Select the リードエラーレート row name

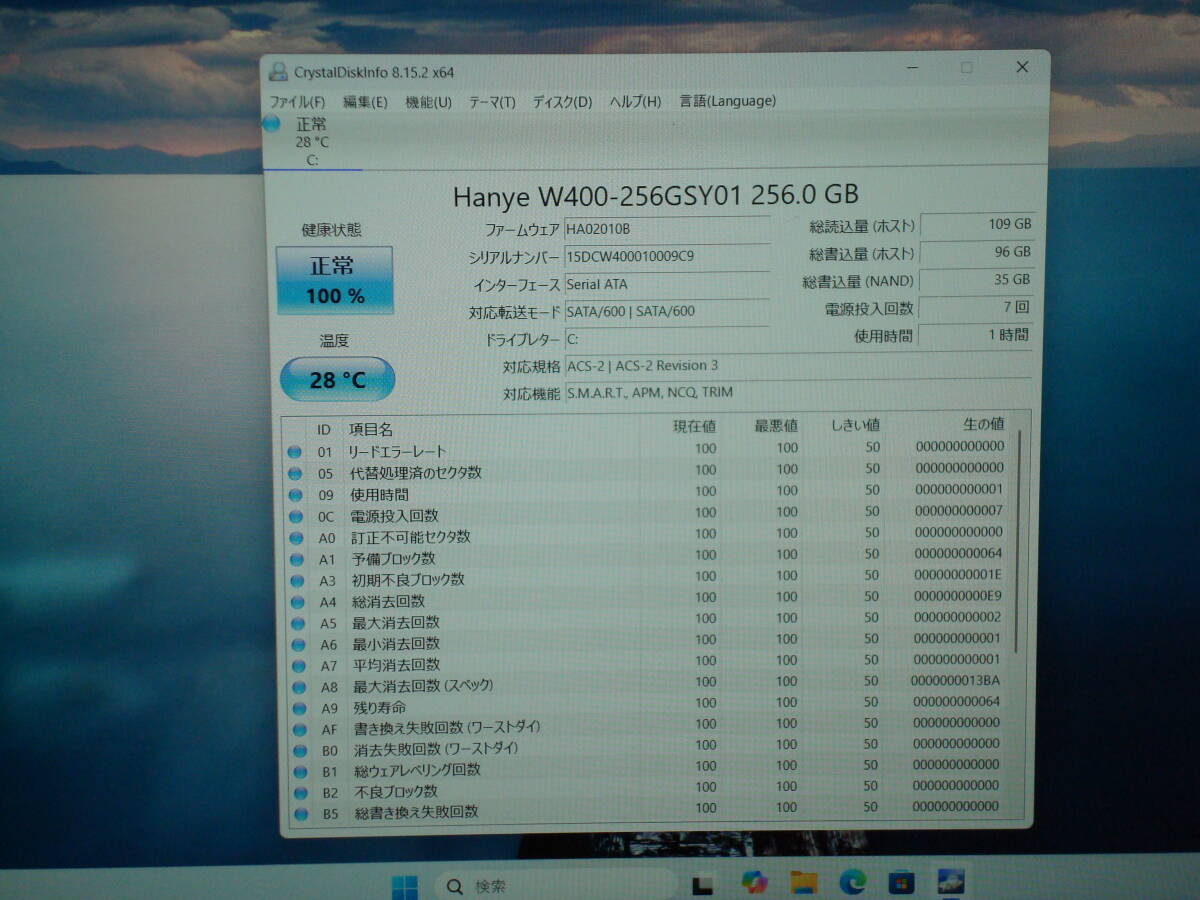tap(398, 452)
